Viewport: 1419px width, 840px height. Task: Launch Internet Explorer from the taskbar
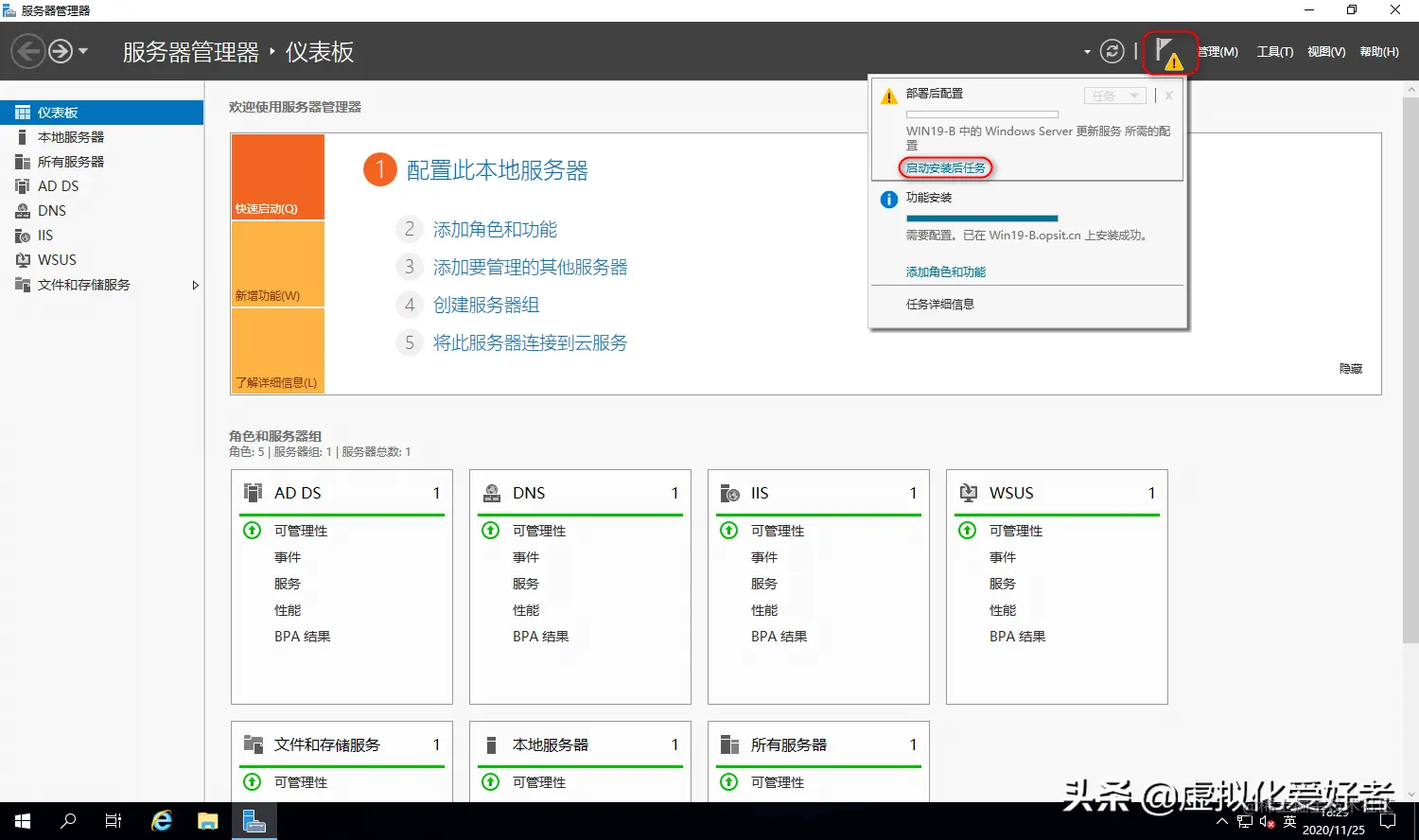click(160, 820)
